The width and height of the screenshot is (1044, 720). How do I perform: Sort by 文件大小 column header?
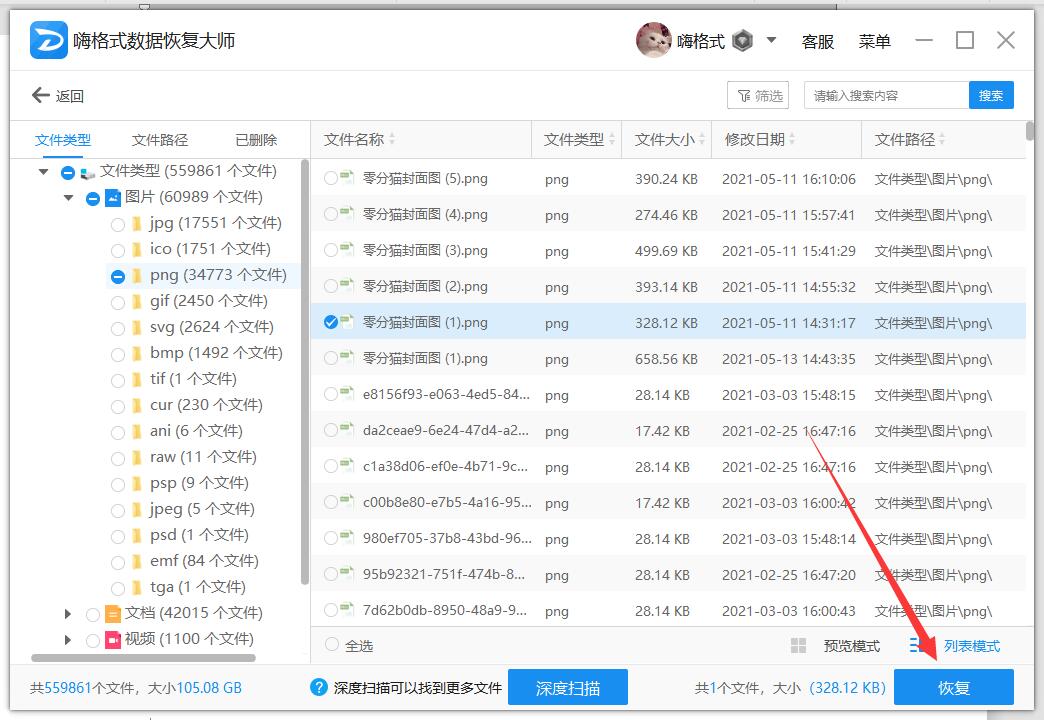[x=669, y=140]
